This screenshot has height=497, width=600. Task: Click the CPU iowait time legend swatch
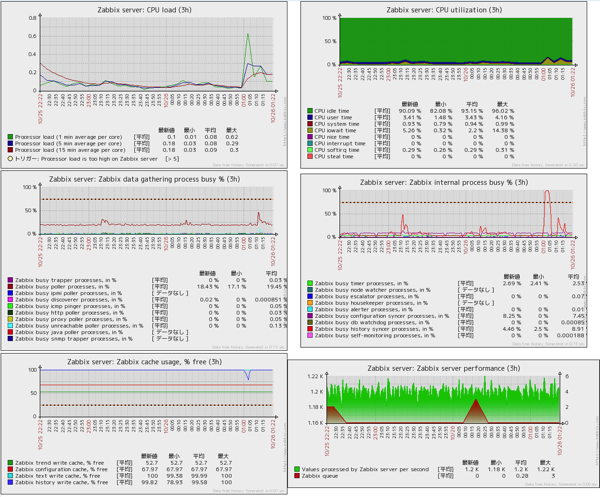(x=310, y=130)
